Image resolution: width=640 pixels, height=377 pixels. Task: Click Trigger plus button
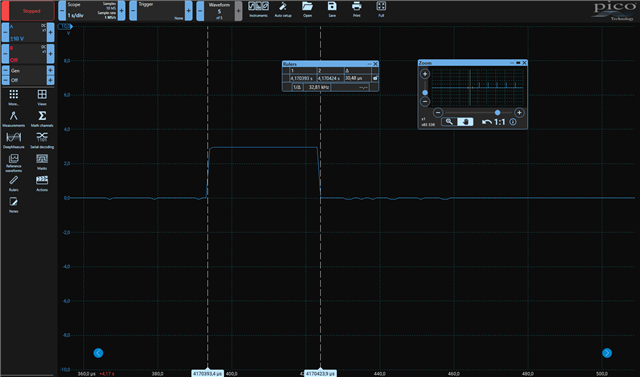[189, 11]
